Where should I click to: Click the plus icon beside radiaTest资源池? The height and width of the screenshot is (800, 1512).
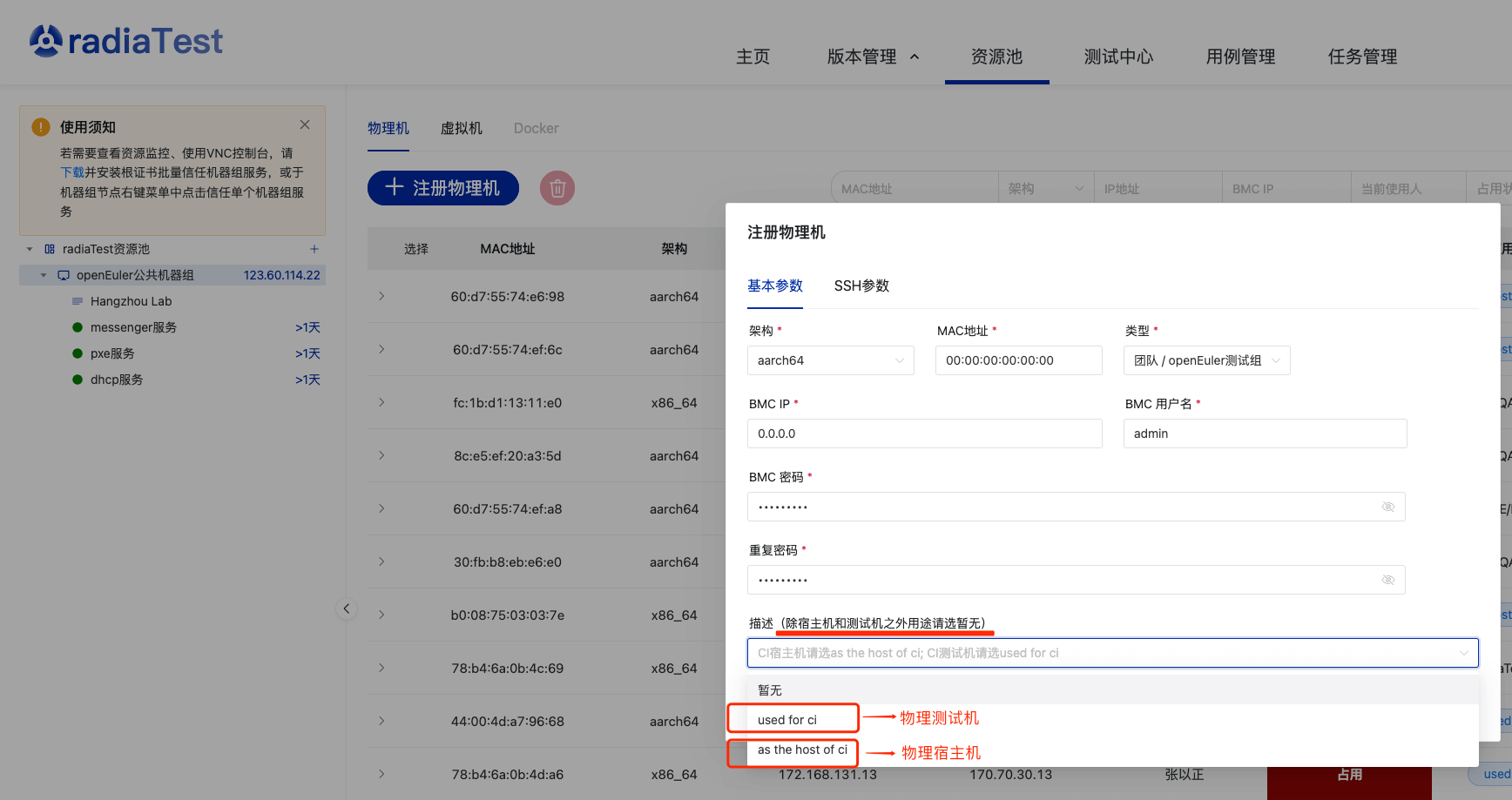click(x=314, y=249)
